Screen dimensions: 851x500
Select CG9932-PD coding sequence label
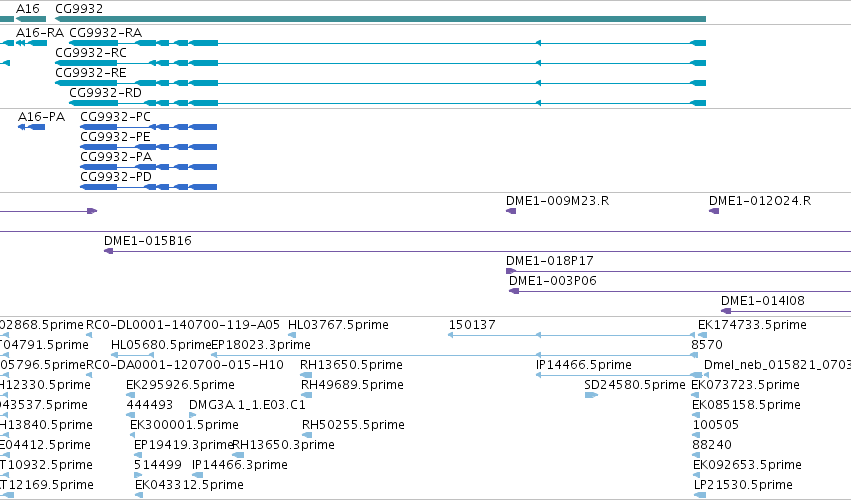coord(116,177)
